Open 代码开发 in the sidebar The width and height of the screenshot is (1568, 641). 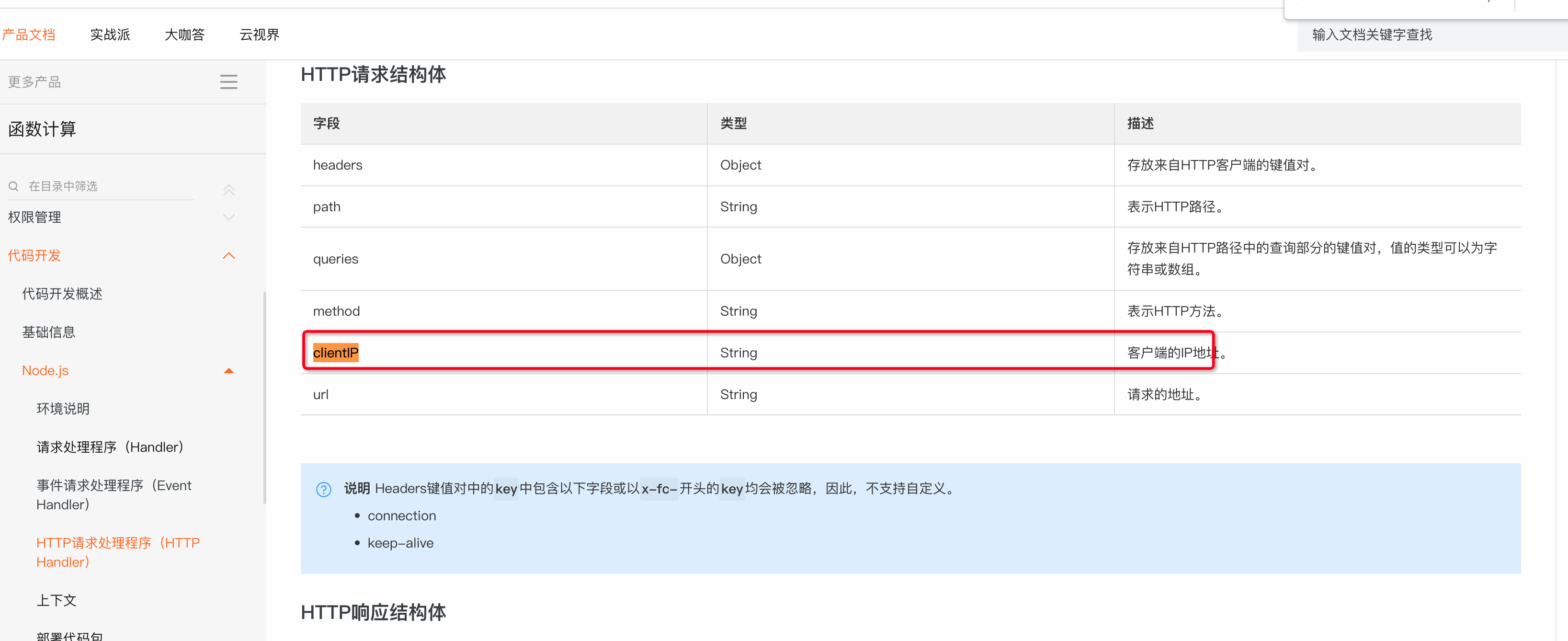click(x=34, y=256)
